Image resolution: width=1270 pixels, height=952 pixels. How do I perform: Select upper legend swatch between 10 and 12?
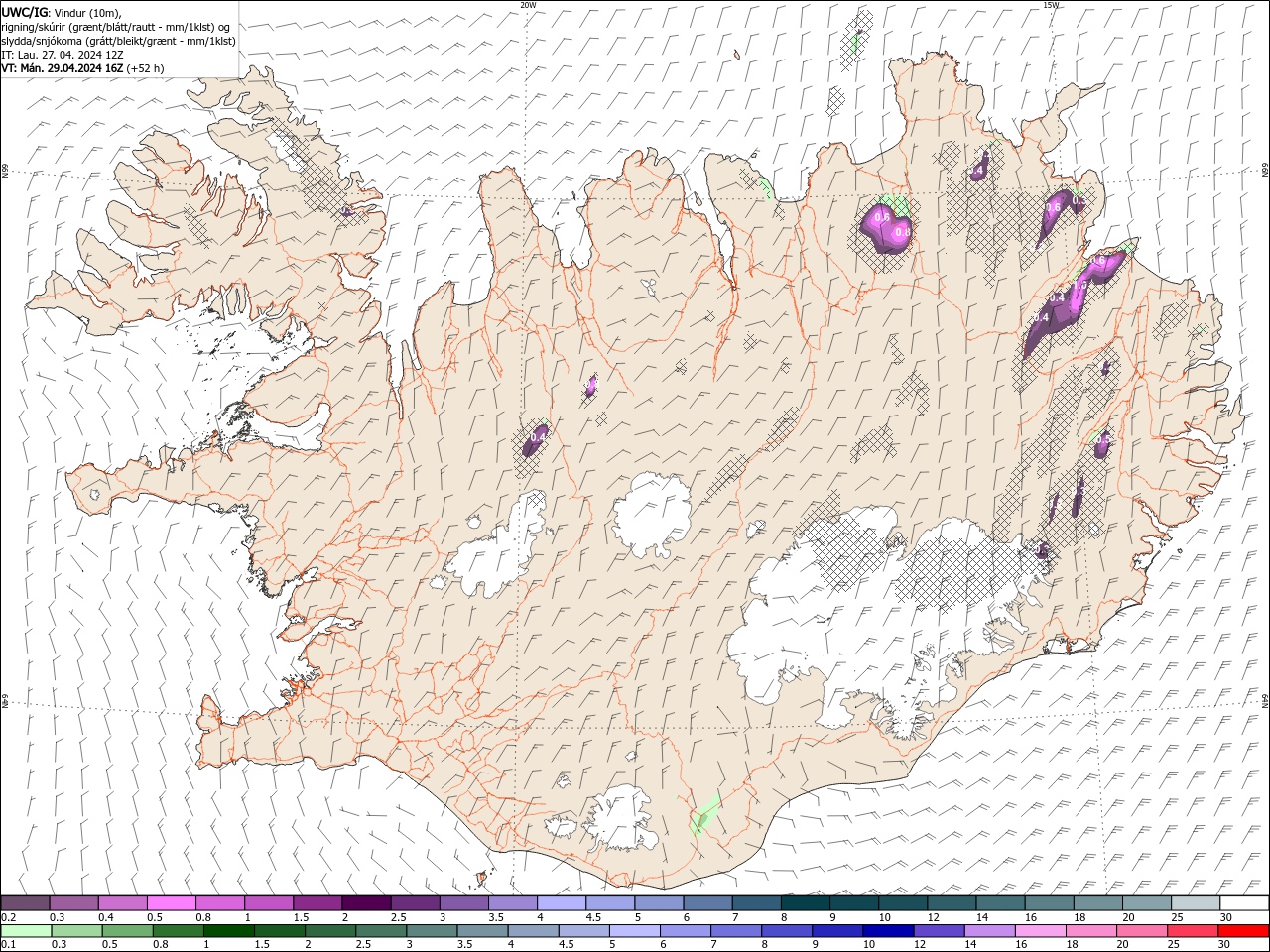pyautogui.click(x=902, y=902)
